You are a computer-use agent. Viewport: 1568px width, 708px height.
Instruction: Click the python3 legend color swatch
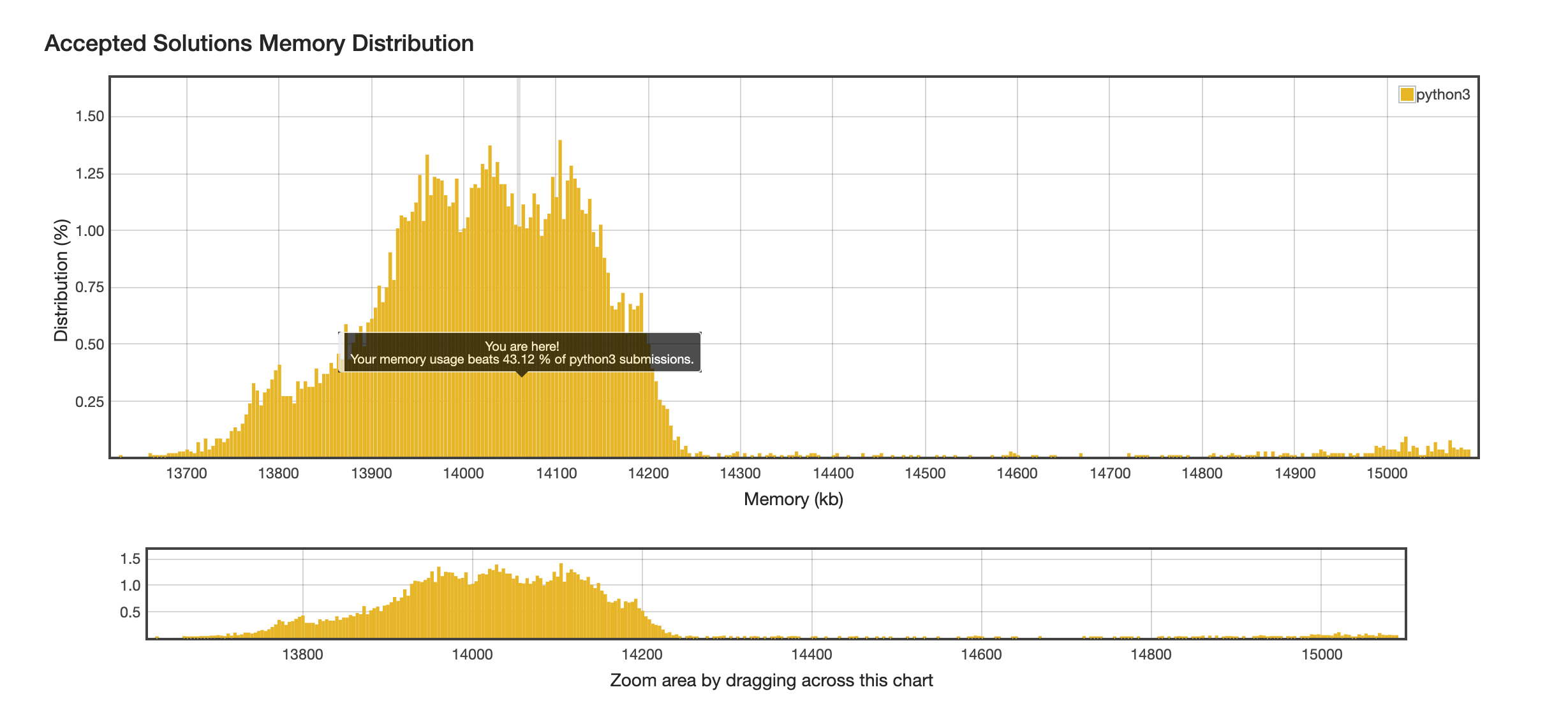[1407, 94]
